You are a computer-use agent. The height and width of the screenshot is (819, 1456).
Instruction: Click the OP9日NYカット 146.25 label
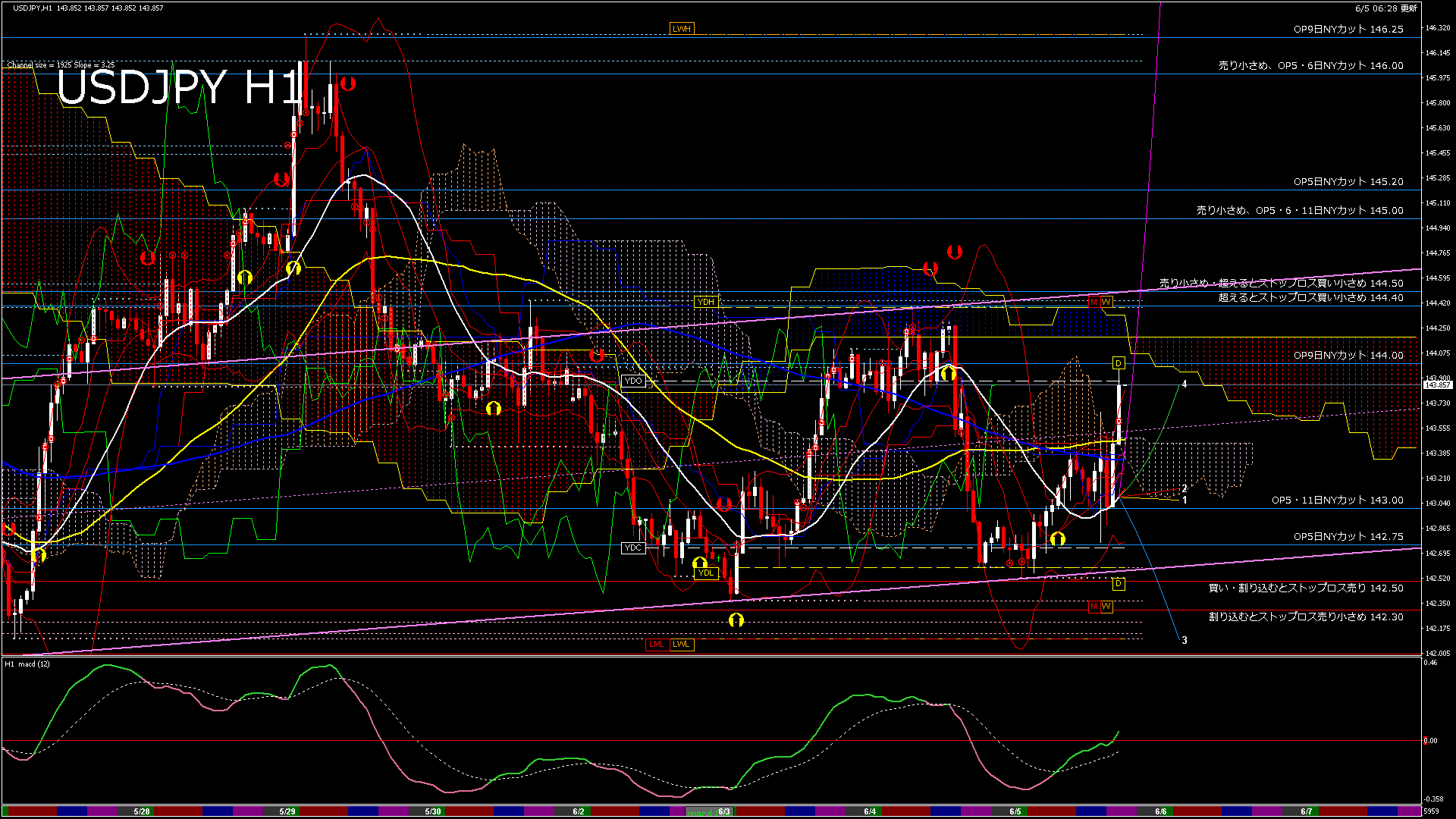(1348, 30)
